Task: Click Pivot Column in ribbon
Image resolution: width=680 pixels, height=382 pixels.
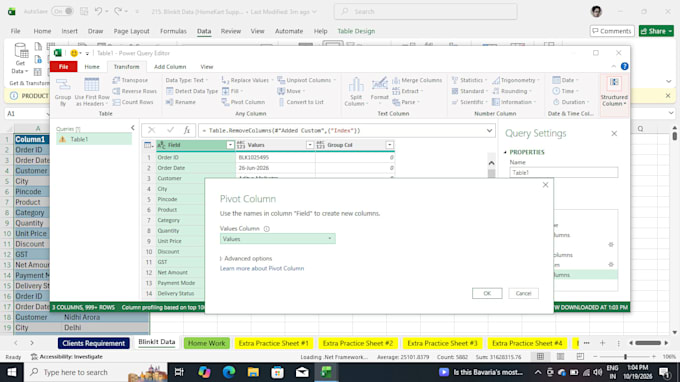Action: [243, 102]
